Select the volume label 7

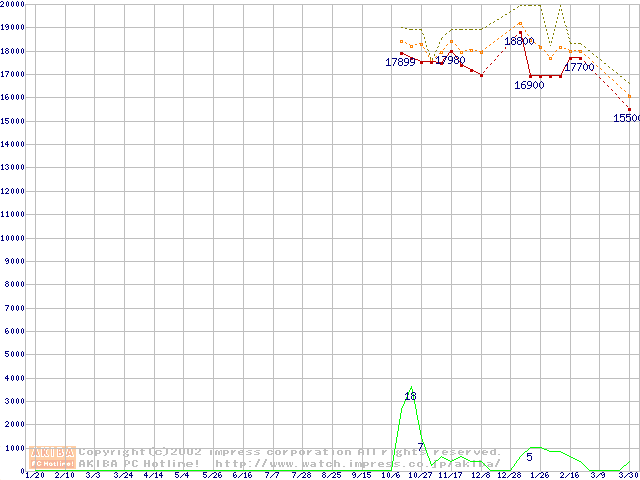421,446
